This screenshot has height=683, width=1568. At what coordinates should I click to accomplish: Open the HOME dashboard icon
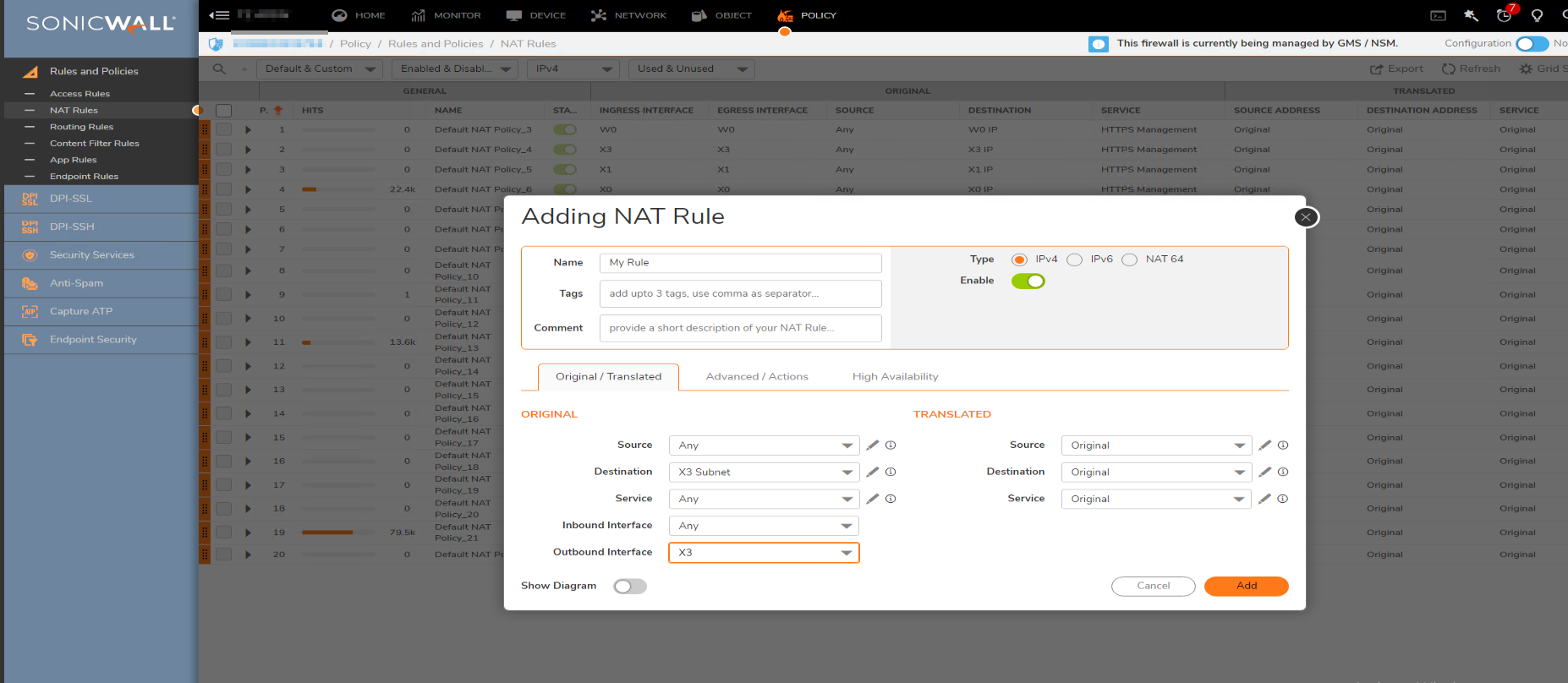(339, 15)
